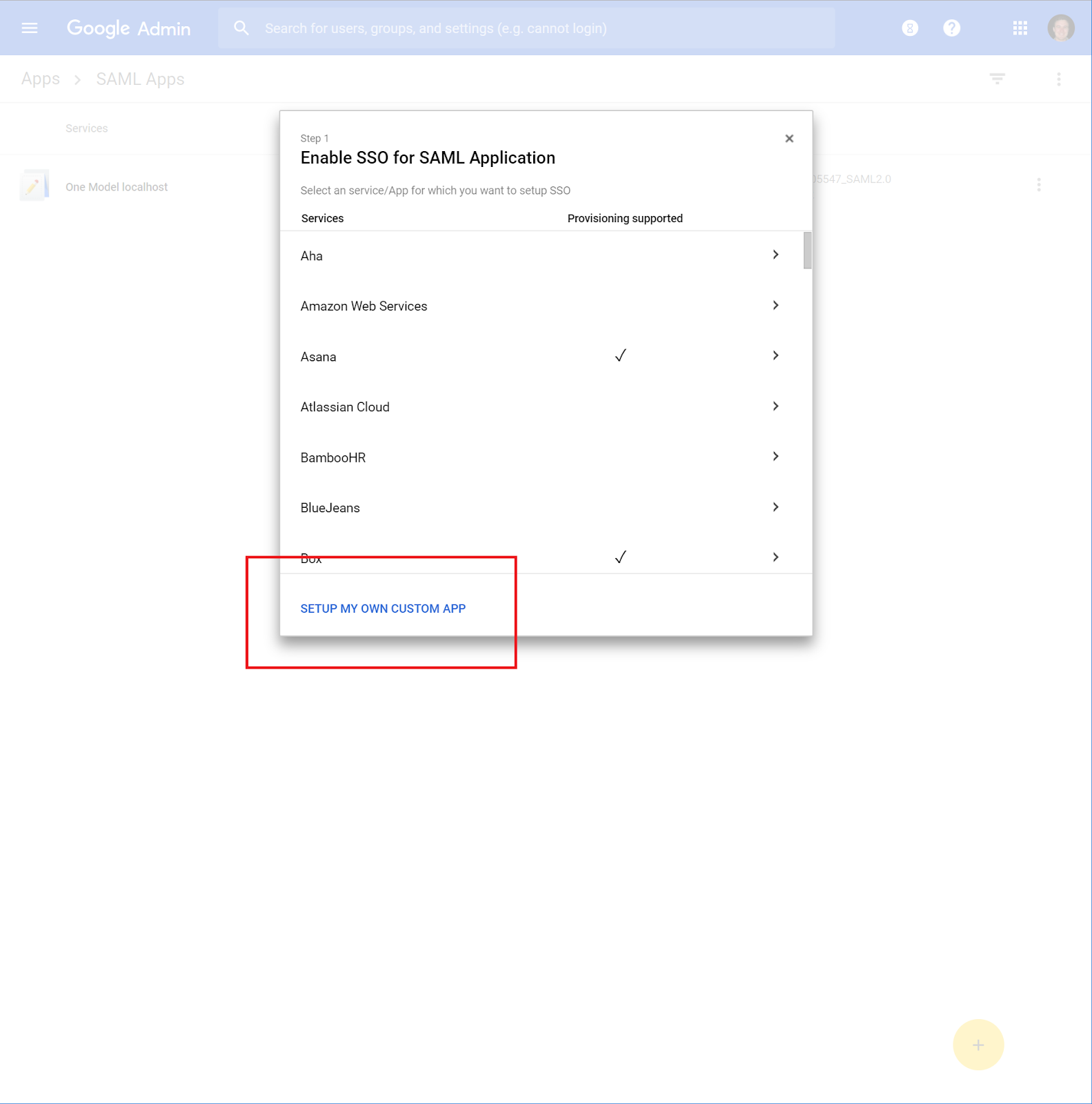Click the filter icon in breadcrumb bar

997,79
